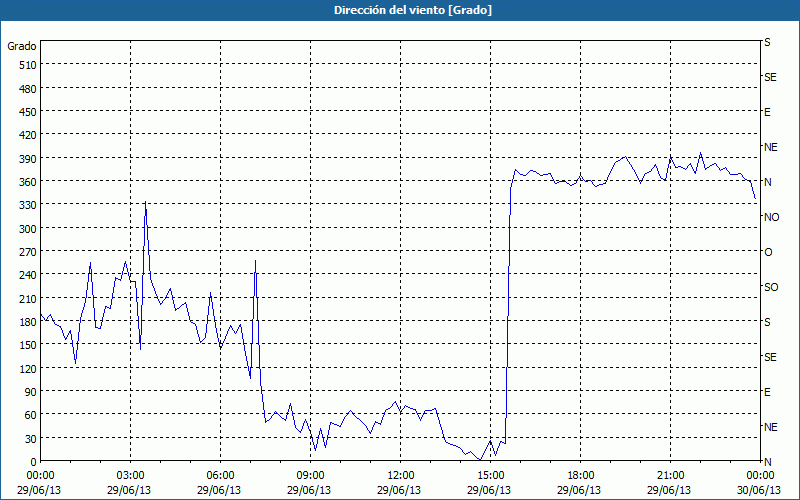Click the "N" compass label level with 0
800x500 pixels.
[767, 462]
